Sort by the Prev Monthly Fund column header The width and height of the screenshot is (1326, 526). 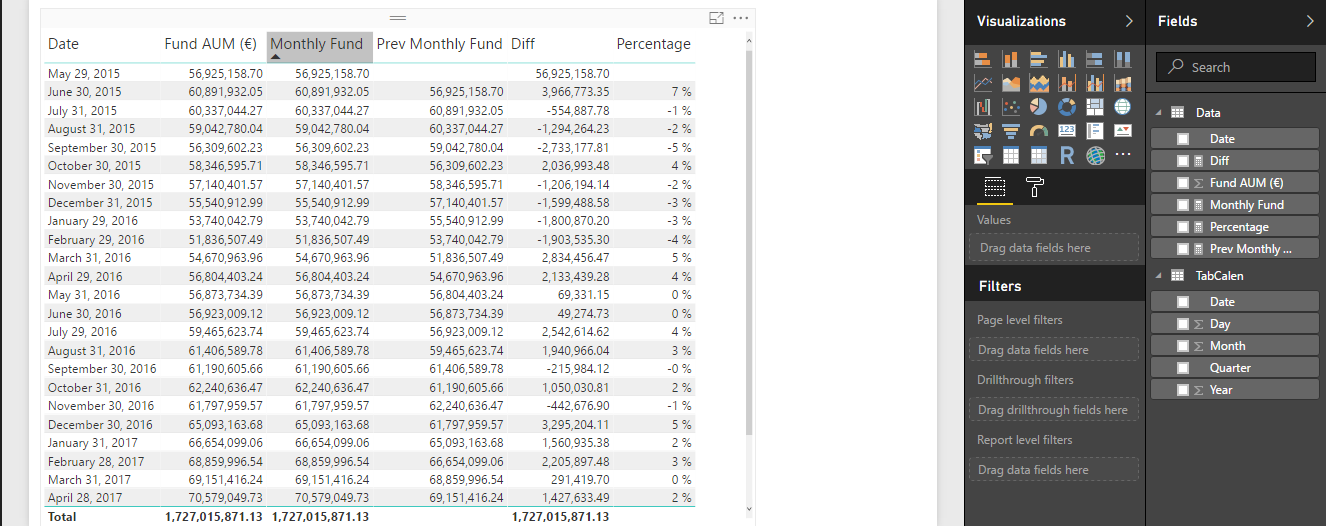coord(440,44)
